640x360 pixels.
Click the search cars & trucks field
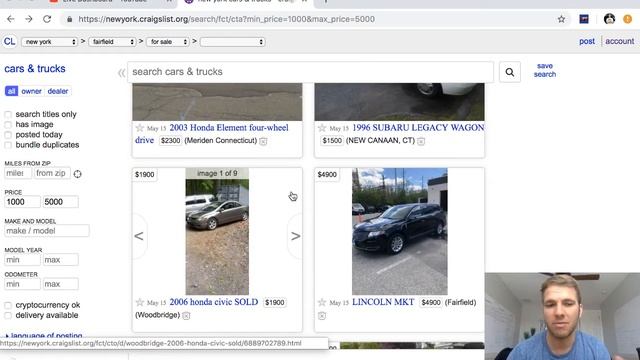(x=310, y=72)
